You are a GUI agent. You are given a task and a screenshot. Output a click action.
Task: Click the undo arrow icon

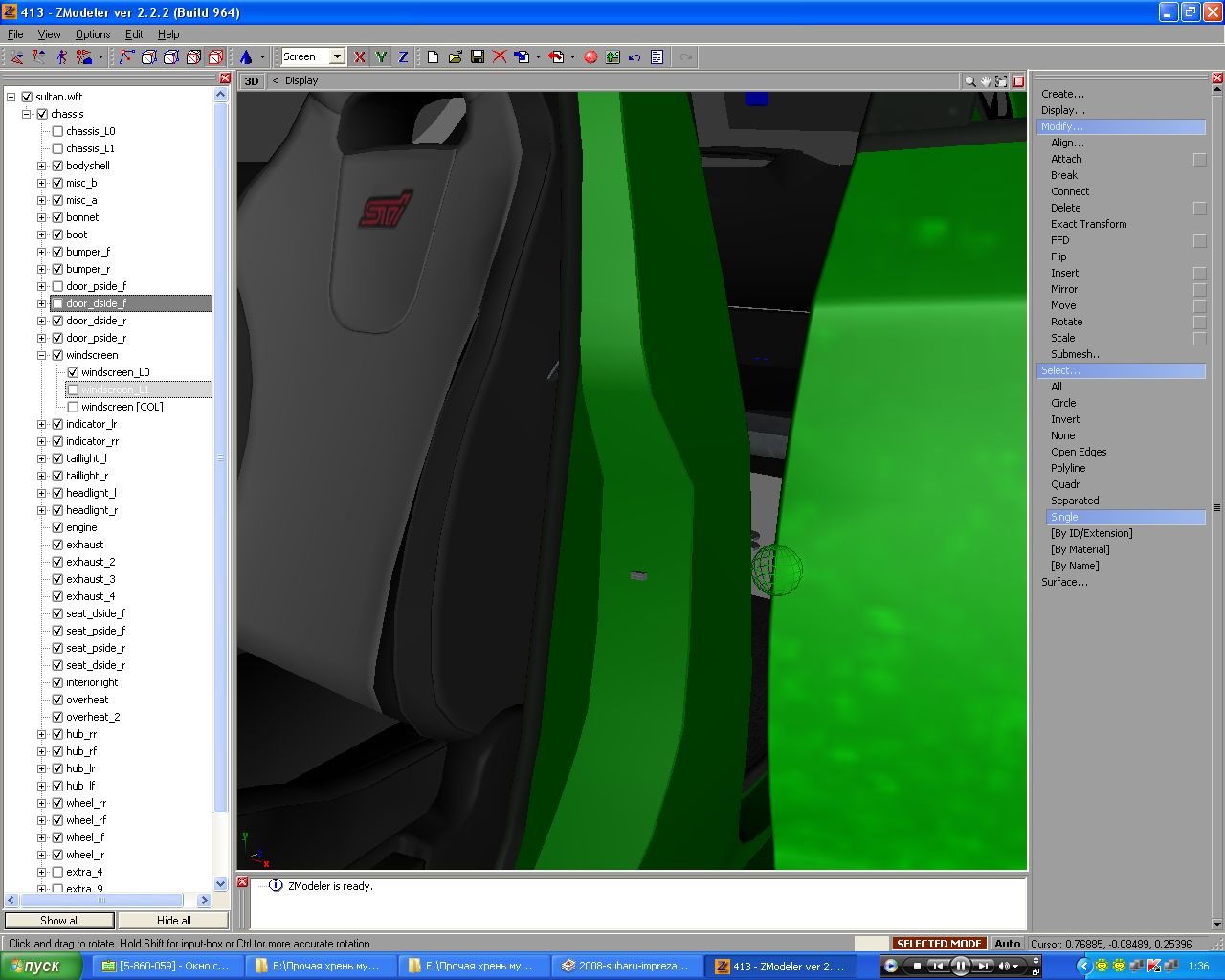(x=635, y=57)
